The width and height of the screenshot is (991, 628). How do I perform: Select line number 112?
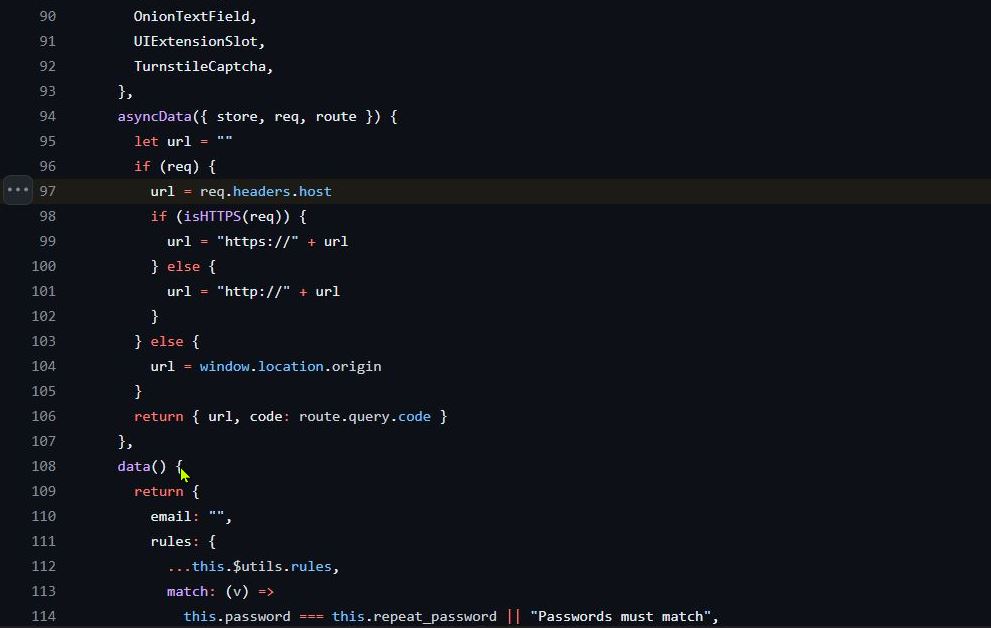coord(44,566)
